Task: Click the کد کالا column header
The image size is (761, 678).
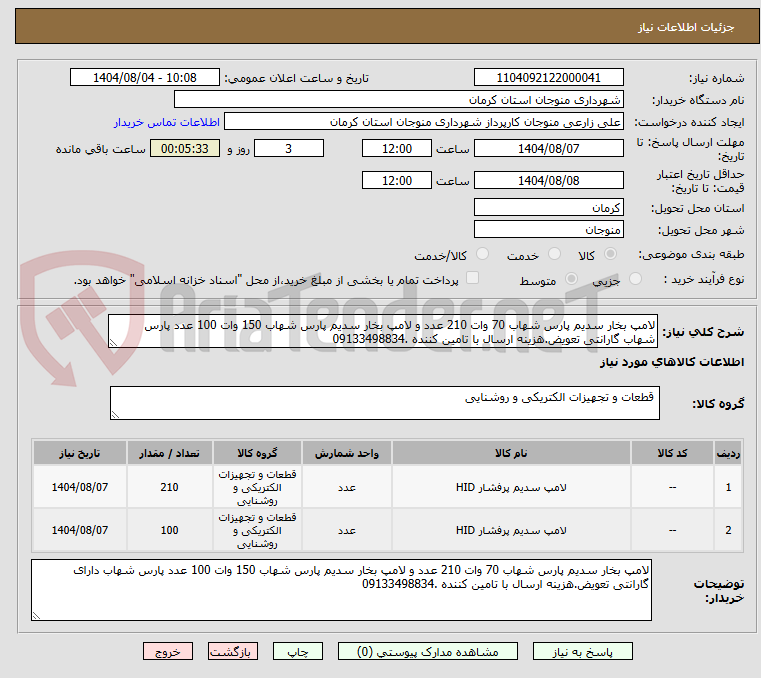Action: [672, 453]
